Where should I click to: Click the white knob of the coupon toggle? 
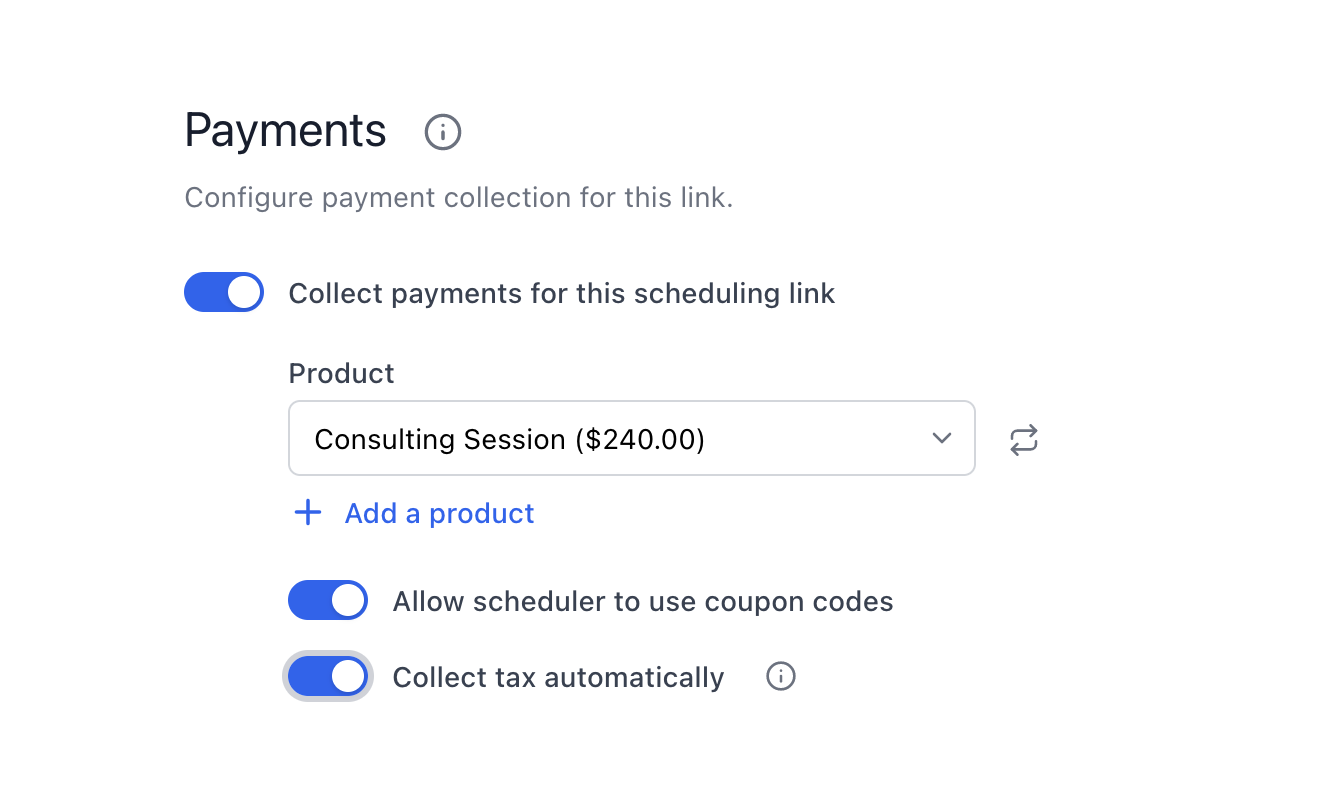[x=347, y=601]
